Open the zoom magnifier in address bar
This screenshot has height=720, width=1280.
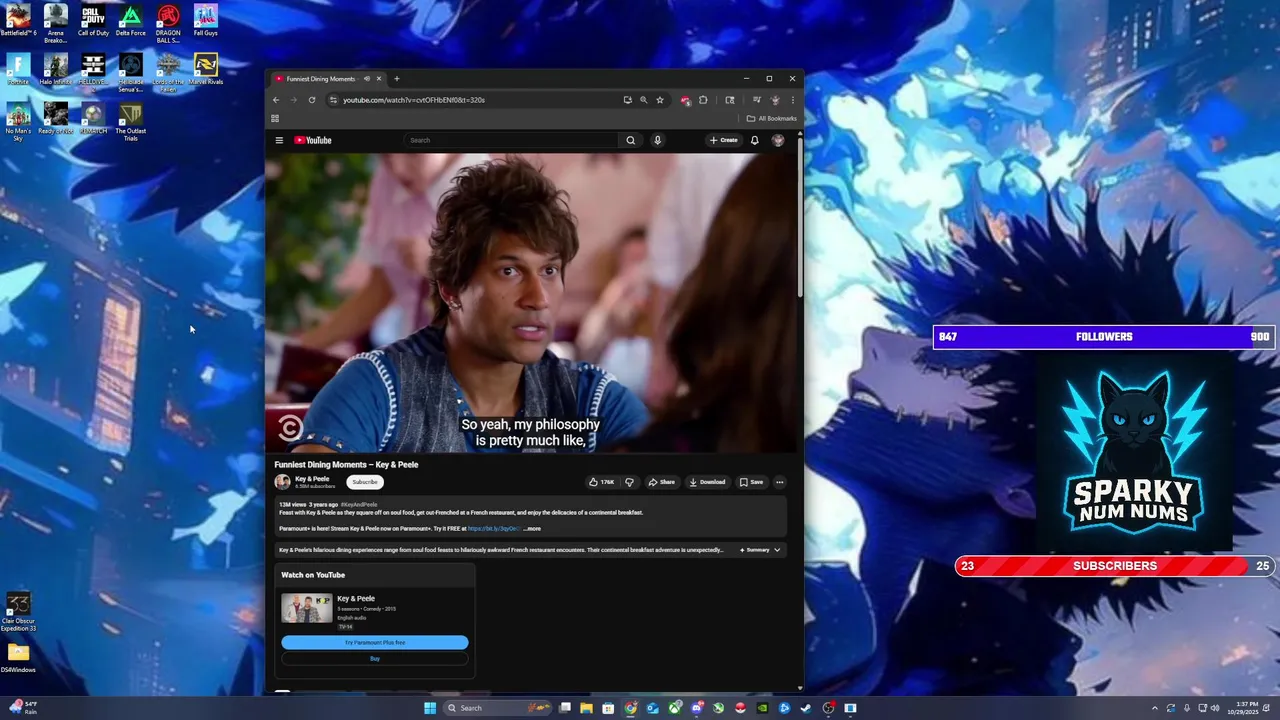(643, 100)
